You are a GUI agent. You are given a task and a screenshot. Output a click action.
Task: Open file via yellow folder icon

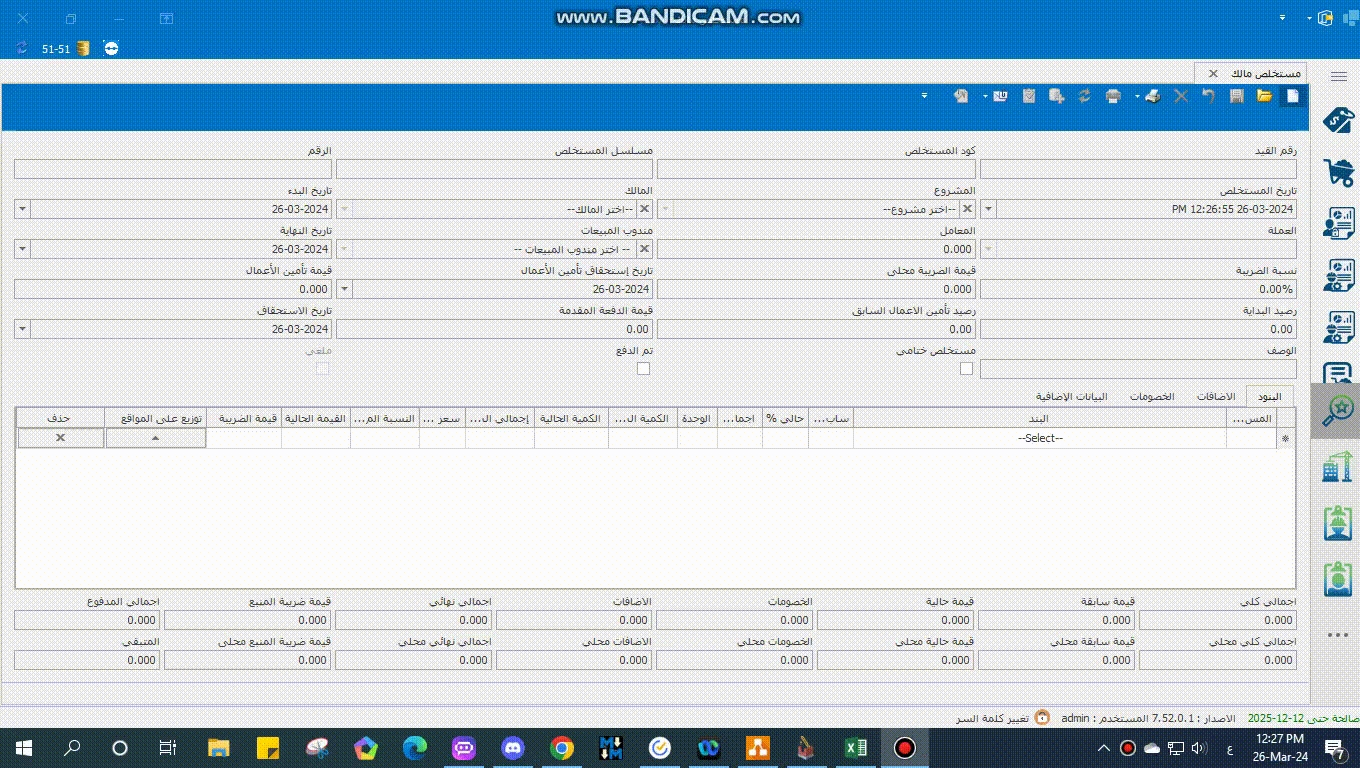(1264, 96)
